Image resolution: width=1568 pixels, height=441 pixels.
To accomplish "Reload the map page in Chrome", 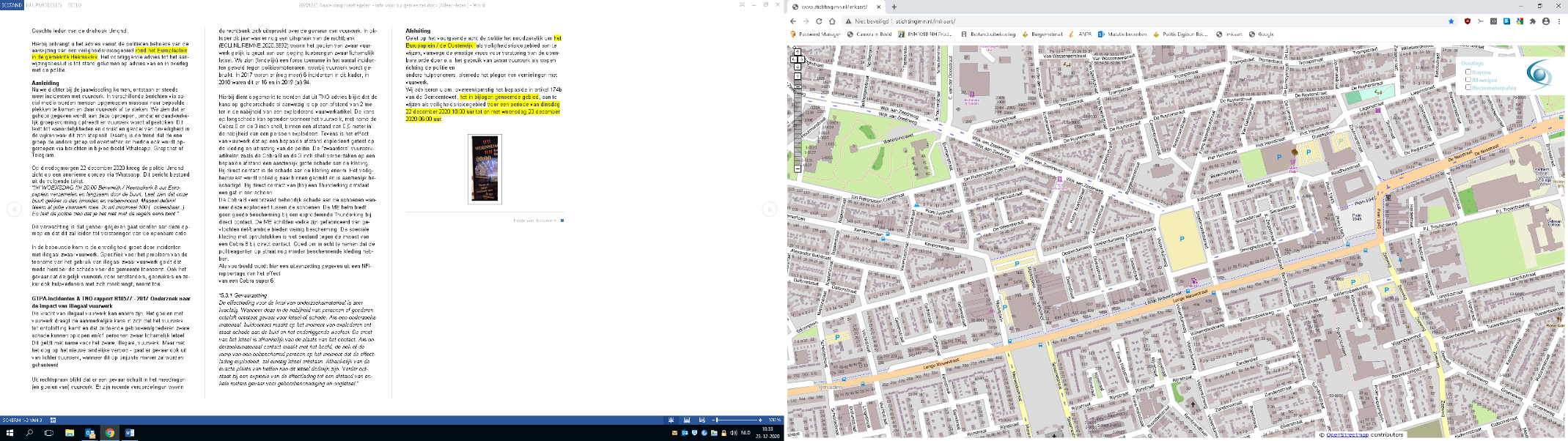I will [819, 21].
